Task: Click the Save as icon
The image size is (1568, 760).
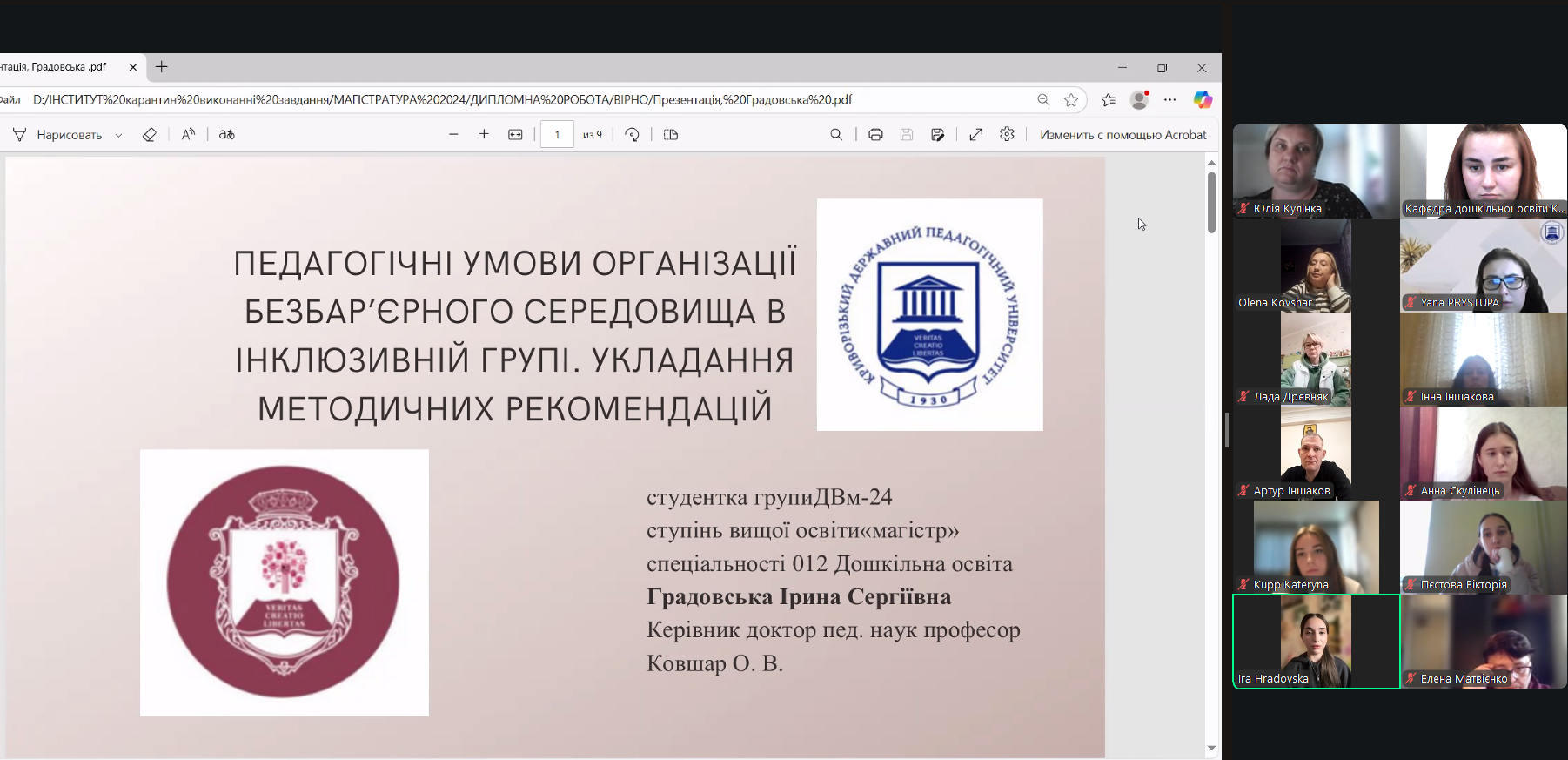Action: pyautogui.click(x=937, y=135)
